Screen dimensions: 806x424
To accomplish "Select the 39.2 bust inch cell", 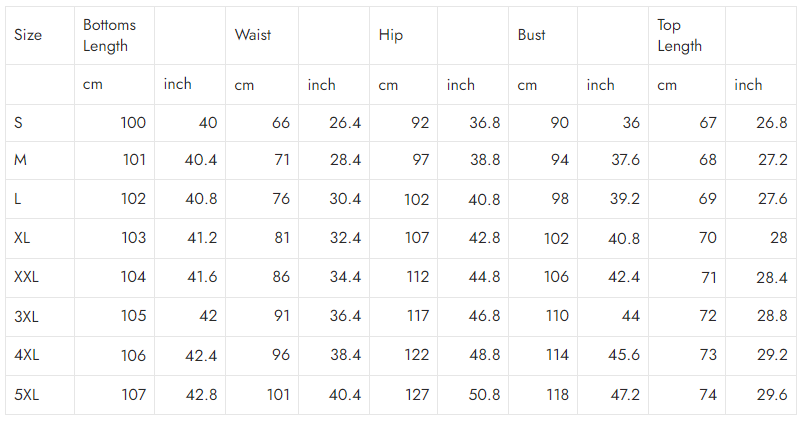I will pyautogui.click(x=624, y=199).
